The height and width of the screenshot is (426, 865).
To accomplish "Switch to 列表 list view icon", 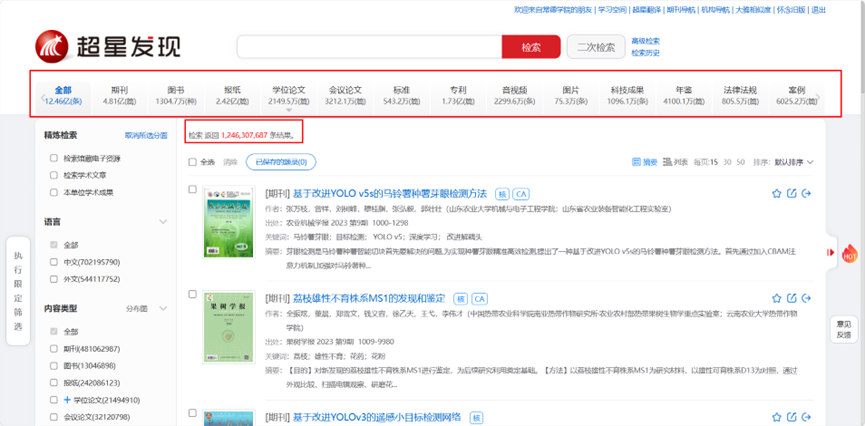I will (671, 161).
